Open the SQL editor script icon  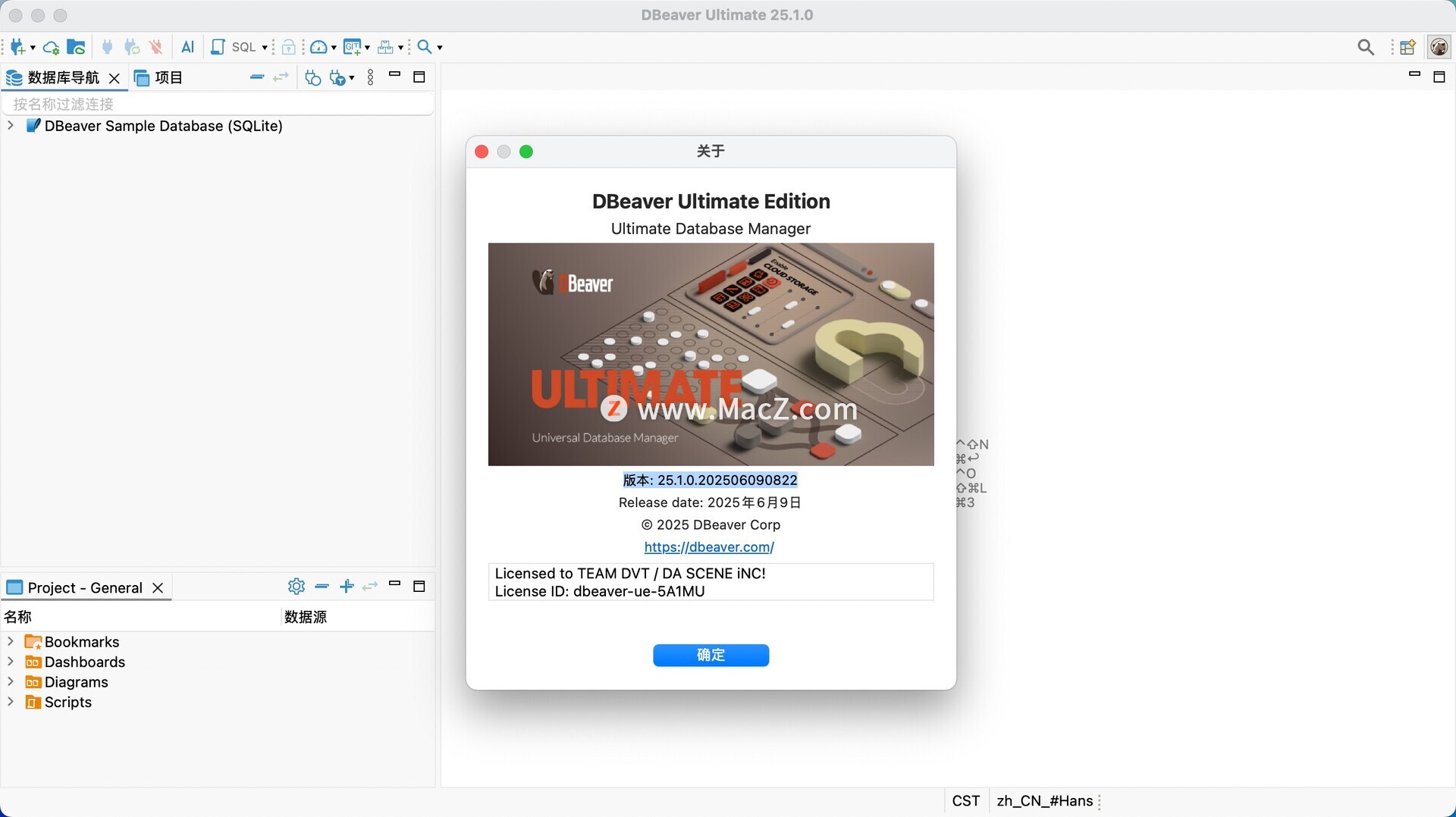(218, 47)
